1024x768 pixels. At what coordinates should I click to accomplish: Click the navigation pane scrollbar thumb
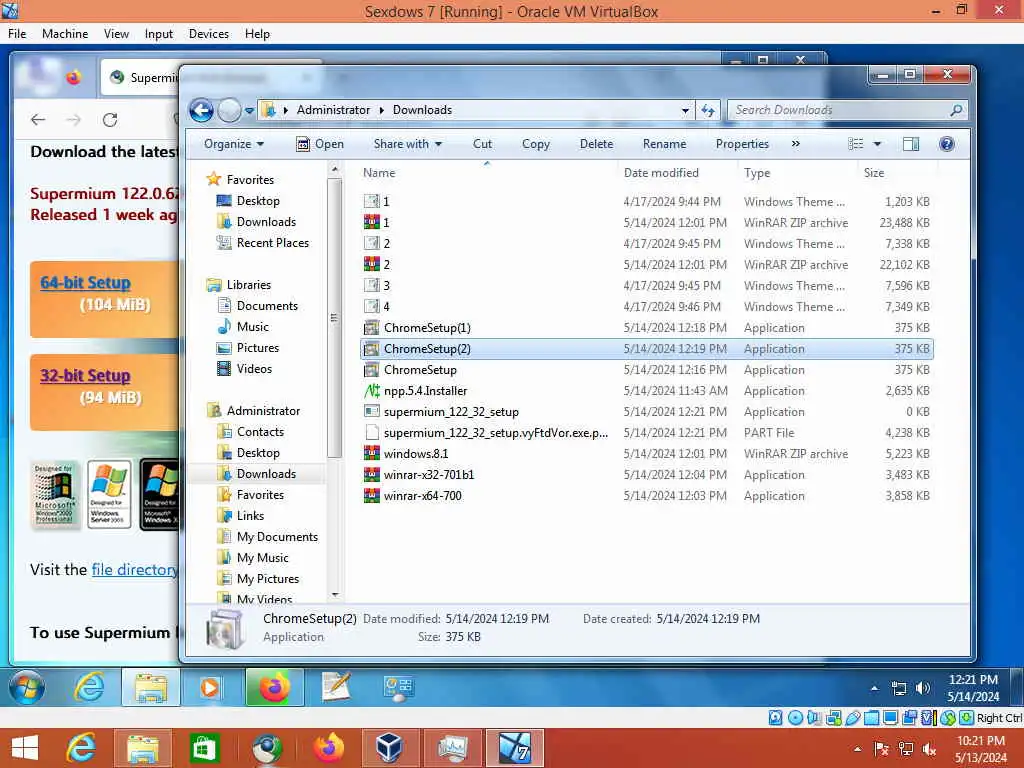[334, 319]
